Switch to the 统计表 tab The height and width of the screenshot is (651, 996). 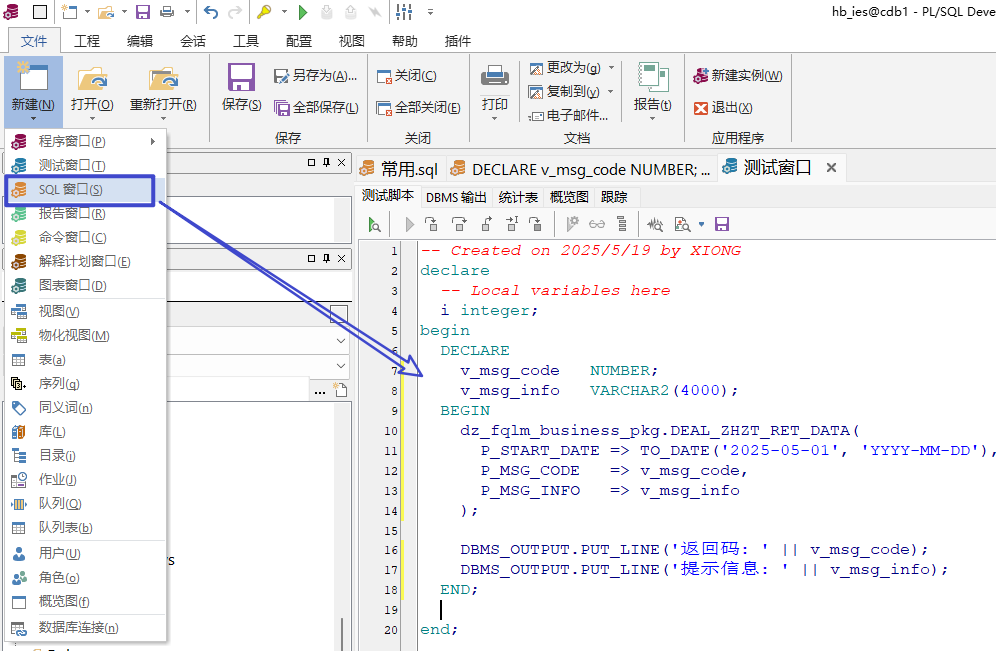pyautogui.click(x=518, y=197)
